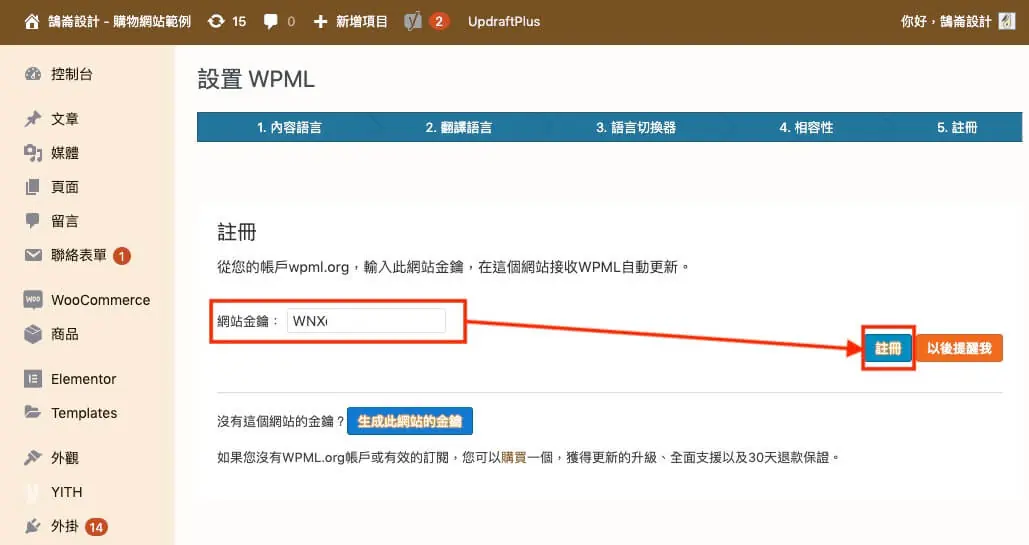Click 新增項目 in admin bar
Image resolution: width=1029 pixels, height=545 pixels.
[x=362, y=22]
